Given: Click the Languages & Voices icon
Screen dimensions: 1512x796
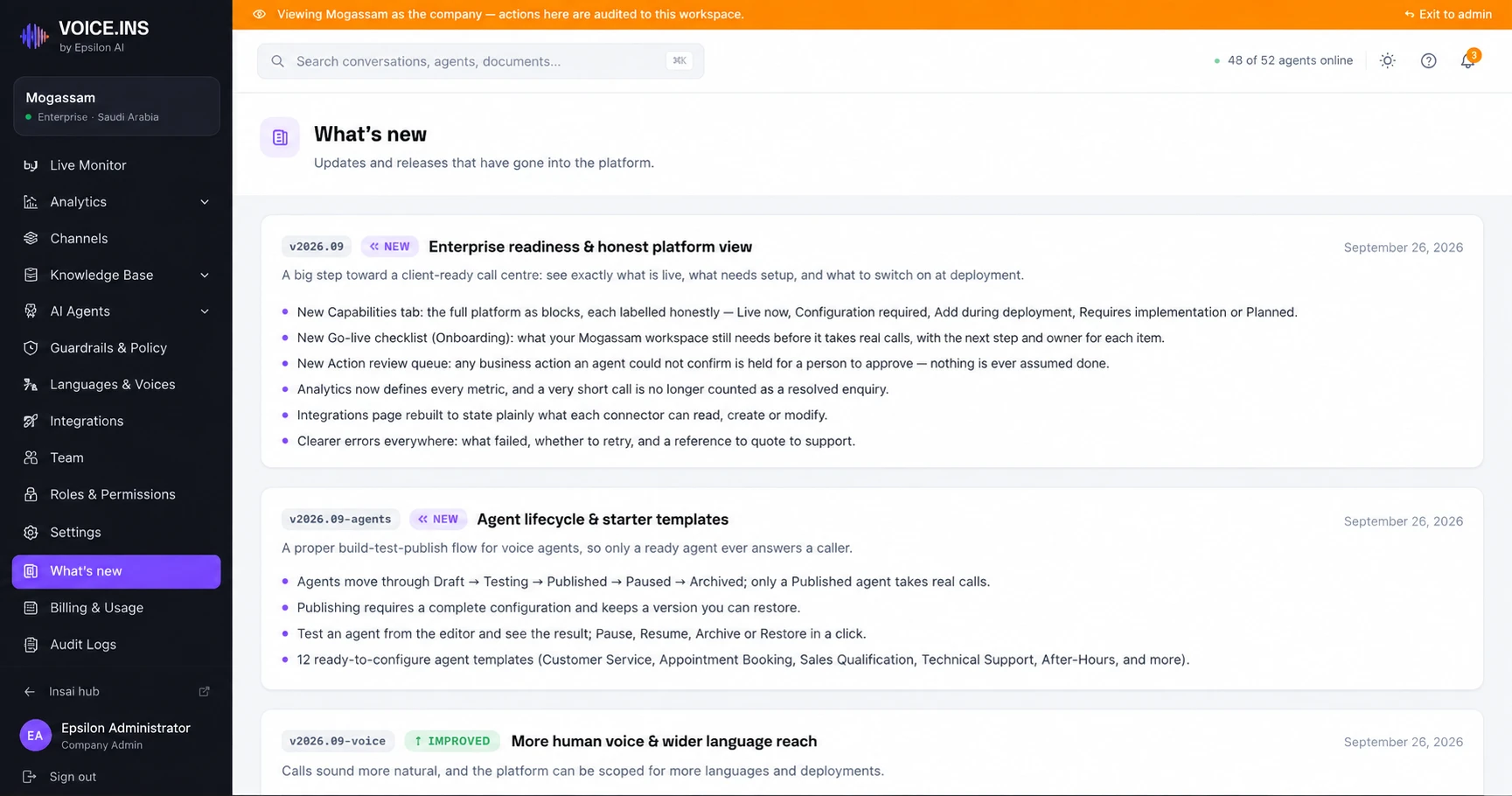Looking at the screenshot, I should pos(31,385).
